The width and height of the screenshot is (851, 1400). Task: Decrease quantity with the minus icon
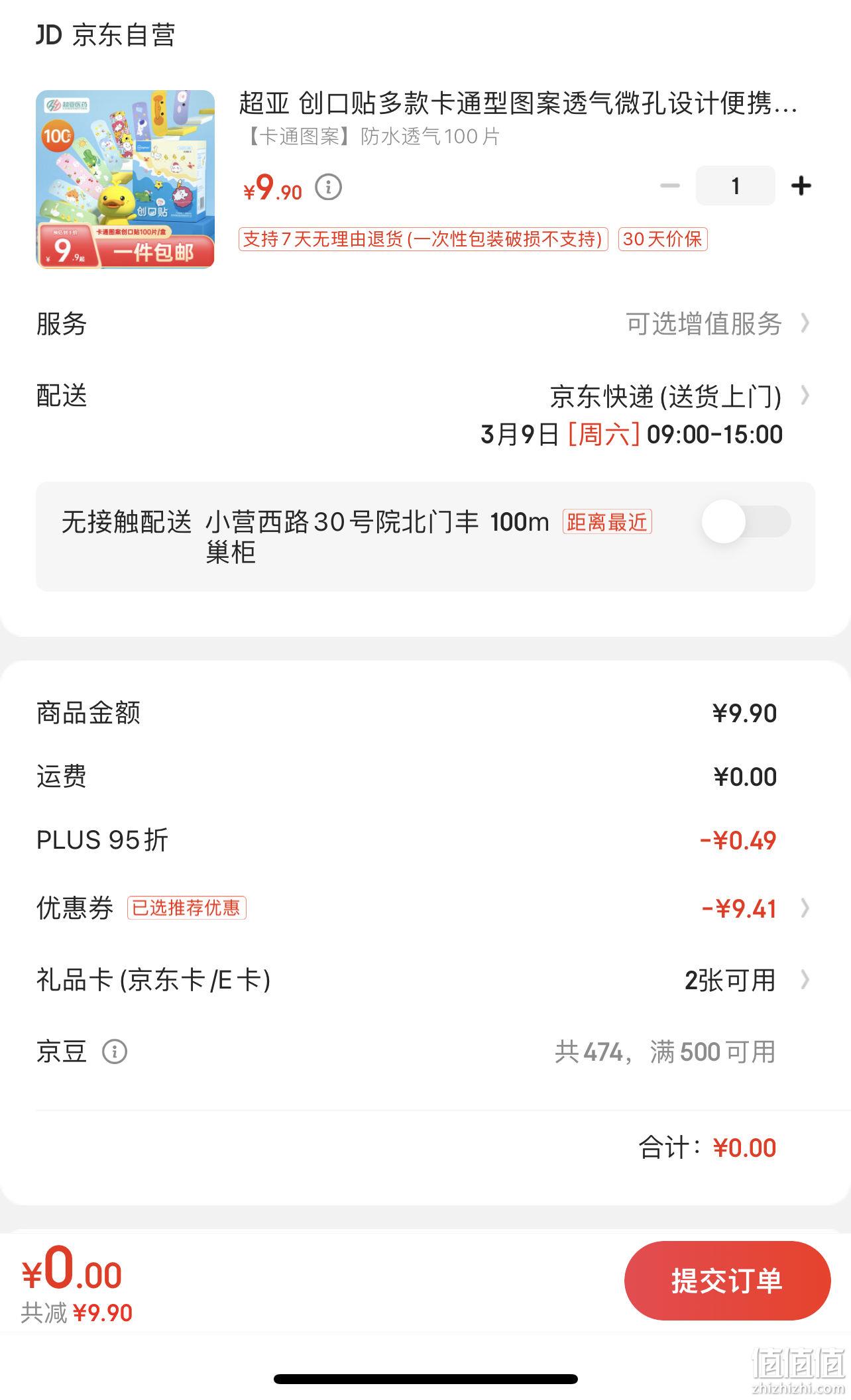(670, 186)
